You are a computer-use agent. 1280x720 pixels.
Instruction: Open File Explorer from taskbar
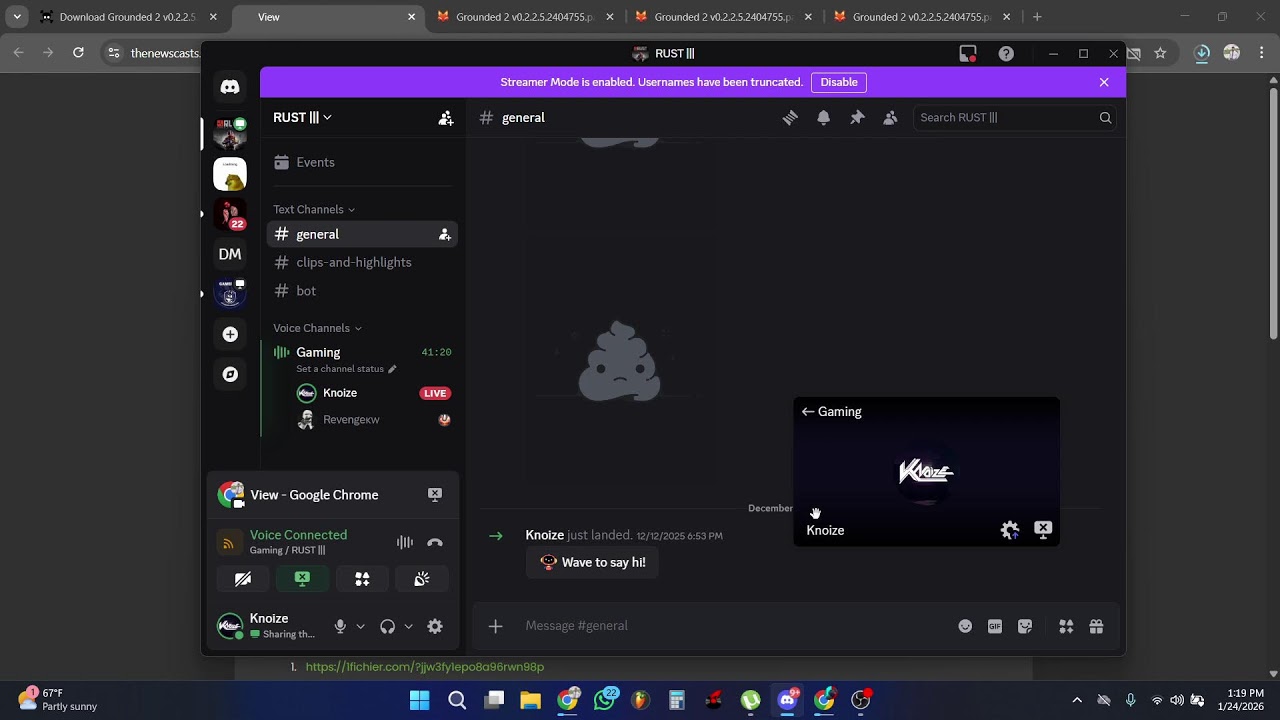pos(530,700)
